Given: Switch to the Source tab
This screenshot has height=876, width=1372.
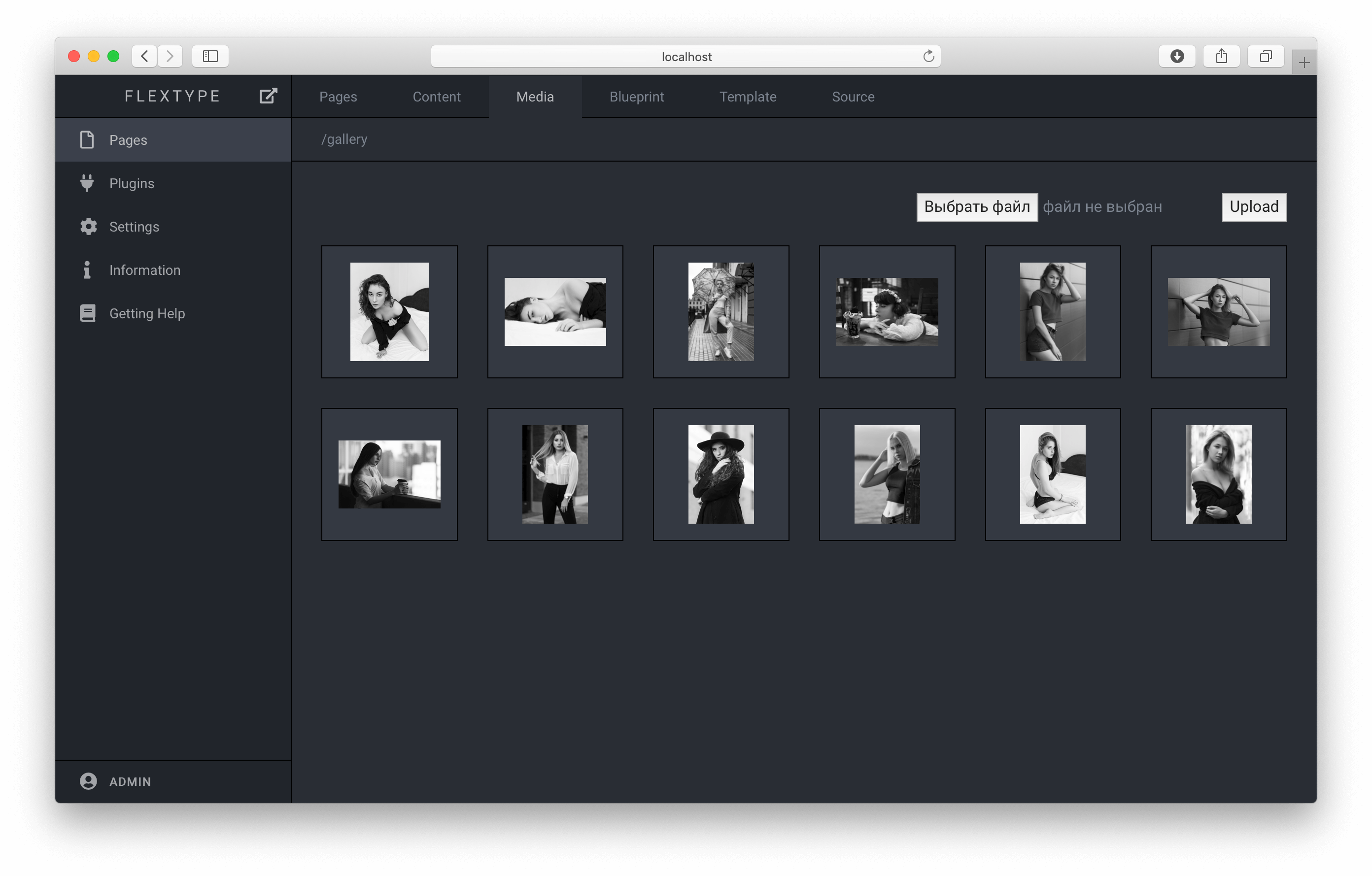Looking at the screenshot, I should tap(853, 97).
